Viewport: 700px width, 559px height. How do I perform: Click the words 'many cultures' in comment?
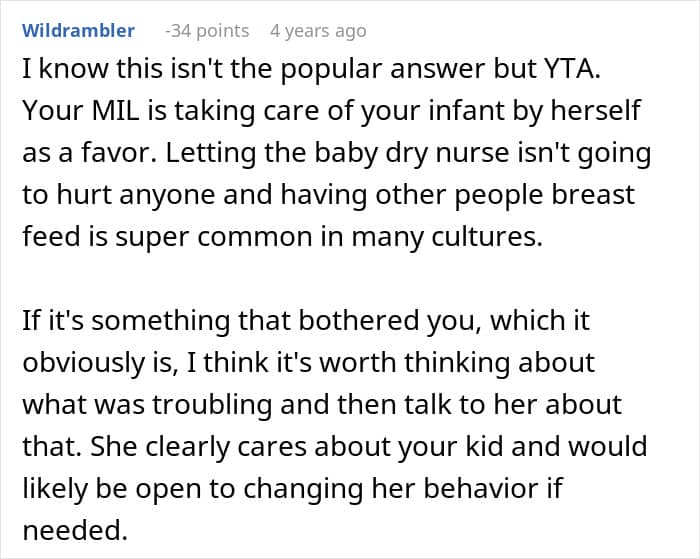(447, 237)
